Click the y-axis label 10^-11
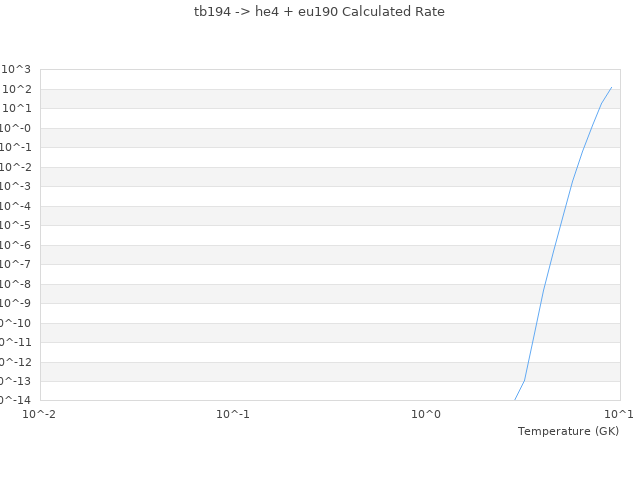The width and height of the screenshot is (640, 480). (13, 342)
